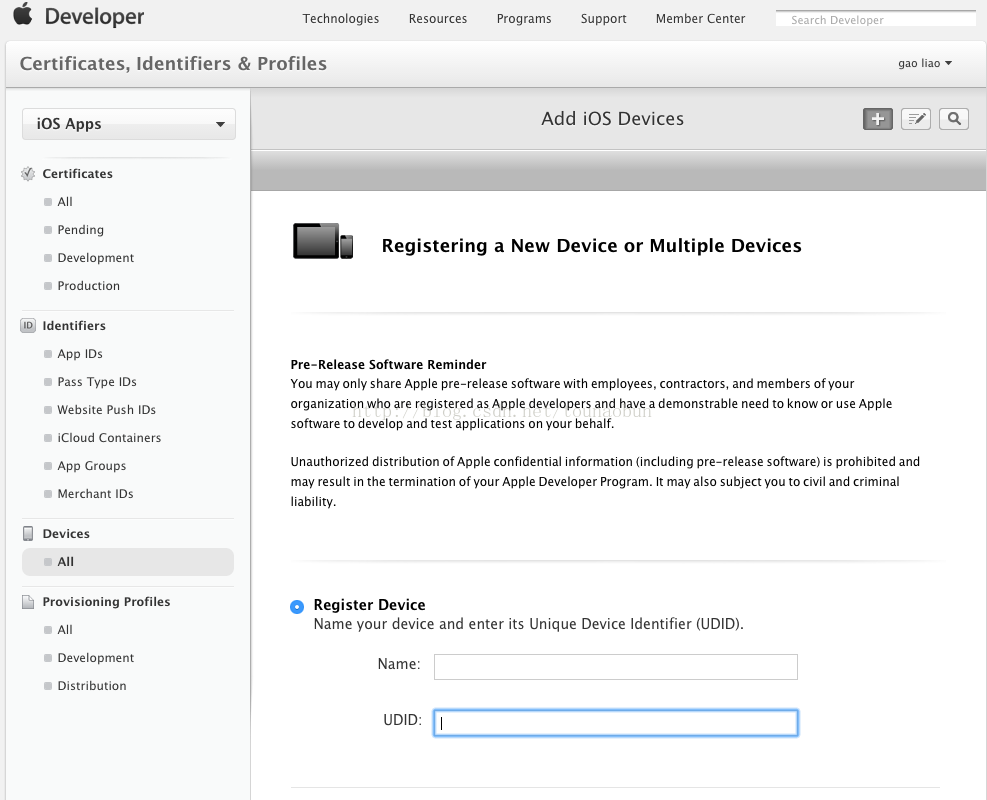This screenshot has width=987, height=800.
Task: Click the UDID input field
Action: pyautogui.click(x=616, y=723)
